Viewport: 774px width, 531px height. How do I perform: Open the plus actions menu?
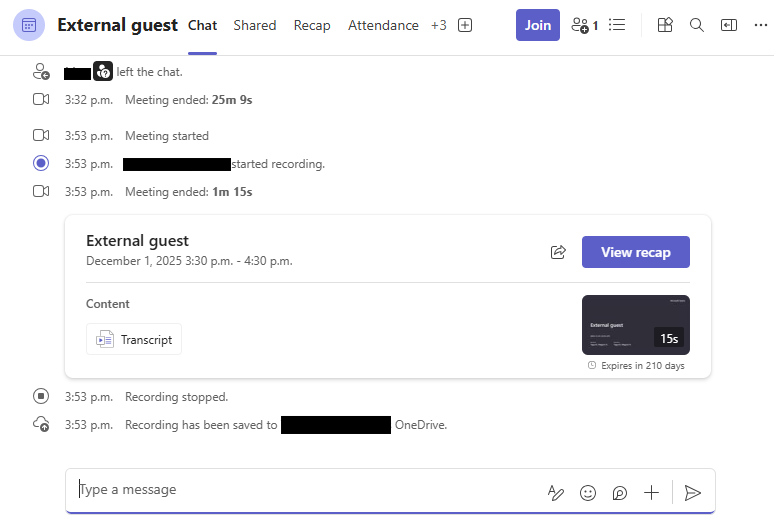click(x=651, y=492)
